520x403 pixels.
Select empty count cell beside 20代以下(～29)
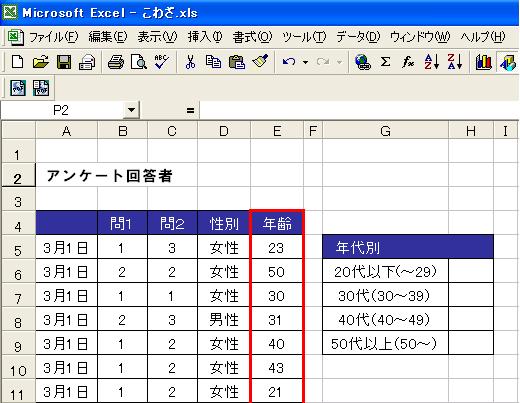click(471, 271)
